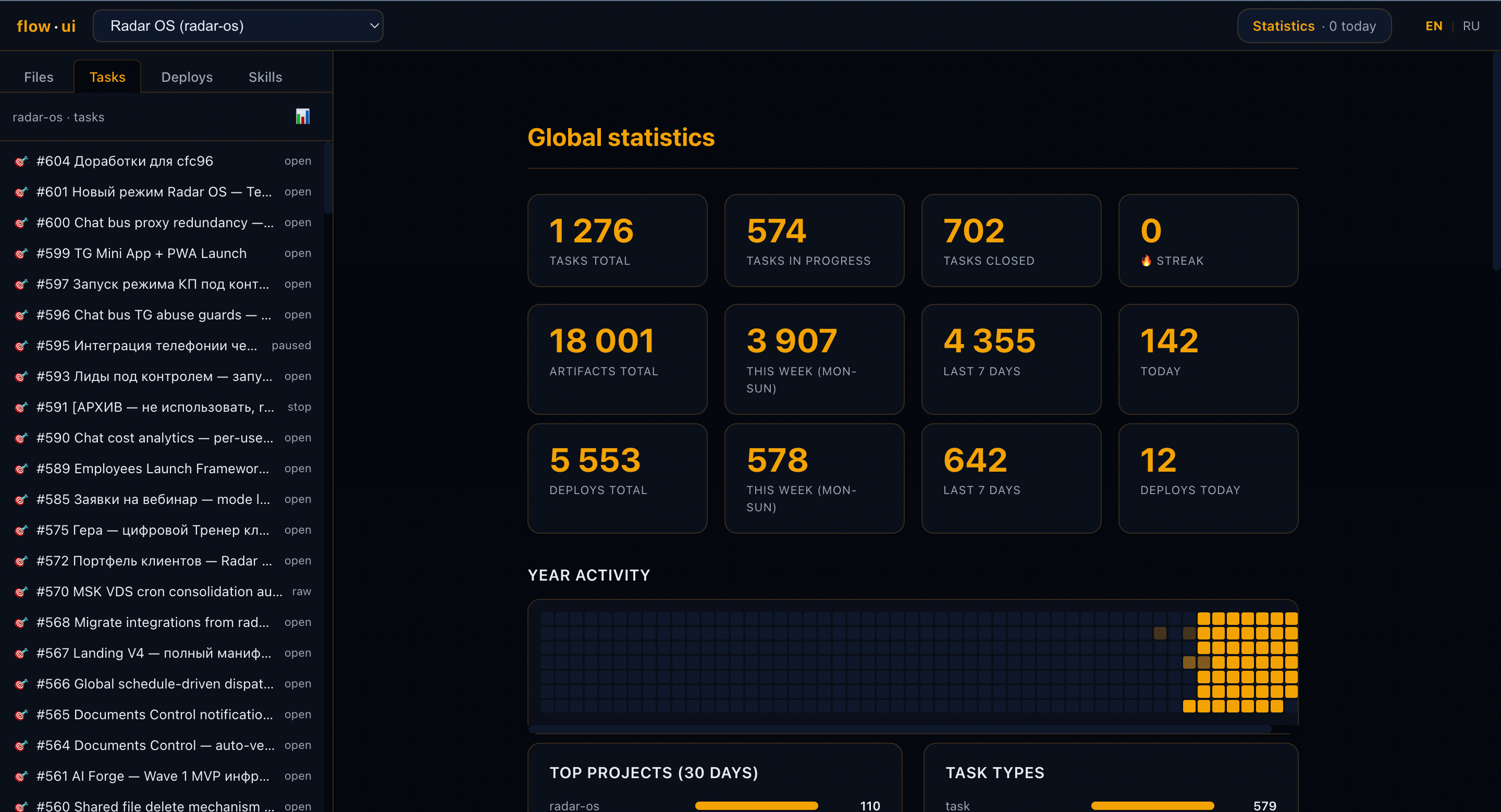Click the target icon beside task #593
Image resolution: width=1501 pixels, height=812 pixels.
click(21, 376)
